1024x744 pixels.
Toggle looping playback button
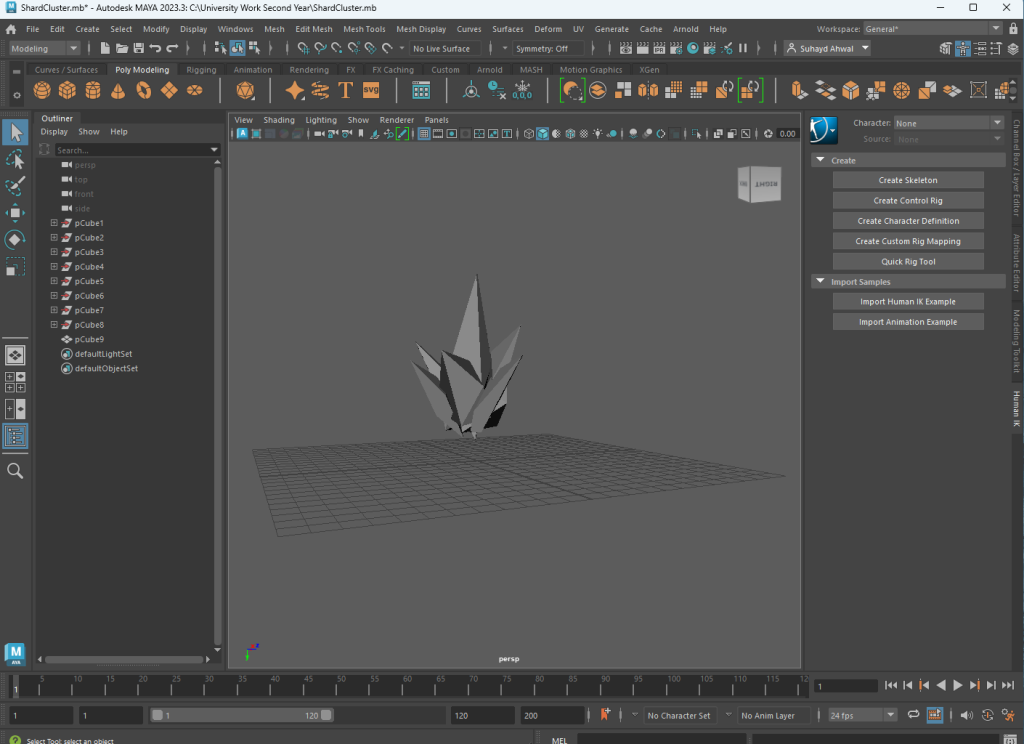(x=913, y=715)
